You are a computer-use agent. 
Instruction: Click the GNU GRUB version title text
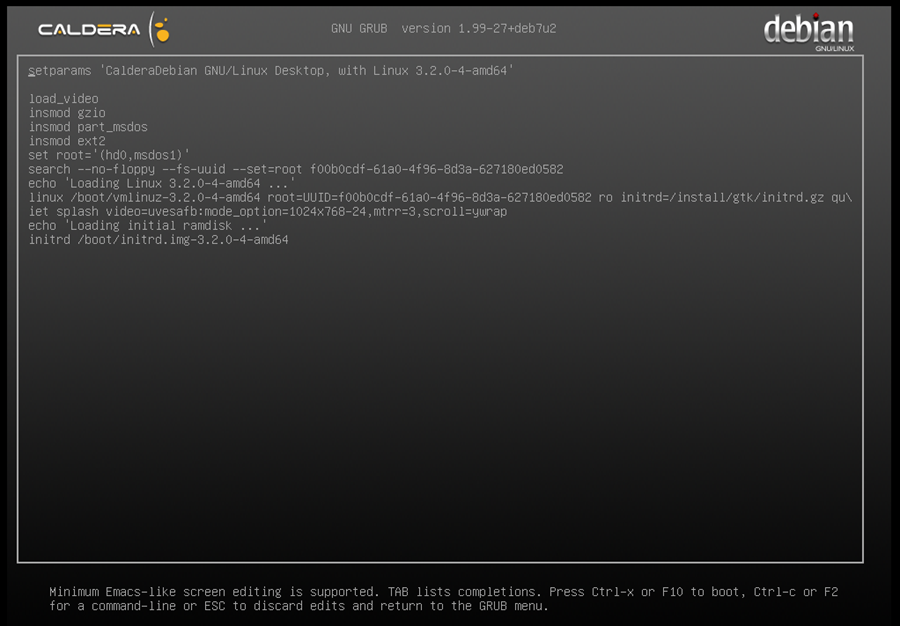click(x=443, y=28)
